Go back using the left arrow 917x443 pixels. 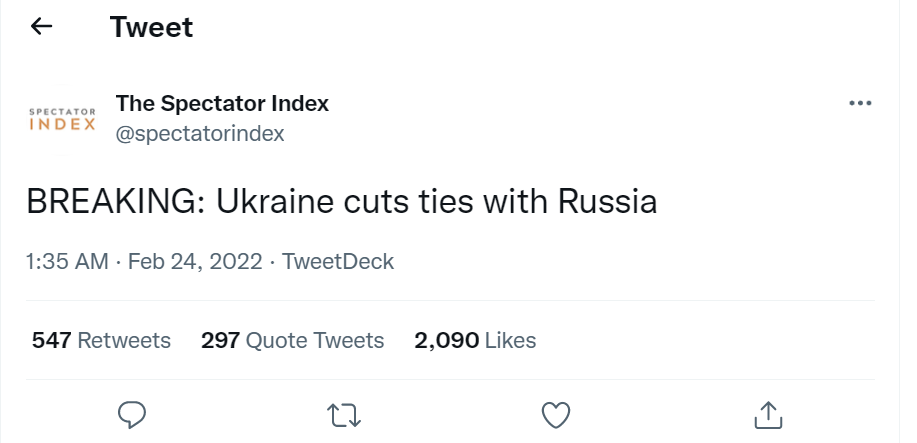coord(41,27)
